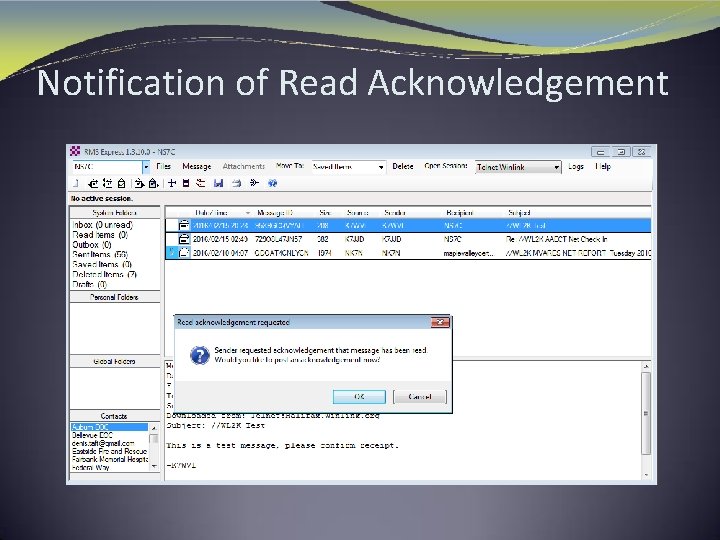720x540 pixels.
Task: Click the plus-shaped toolbar icon
Action: click(x=172, y=183)
